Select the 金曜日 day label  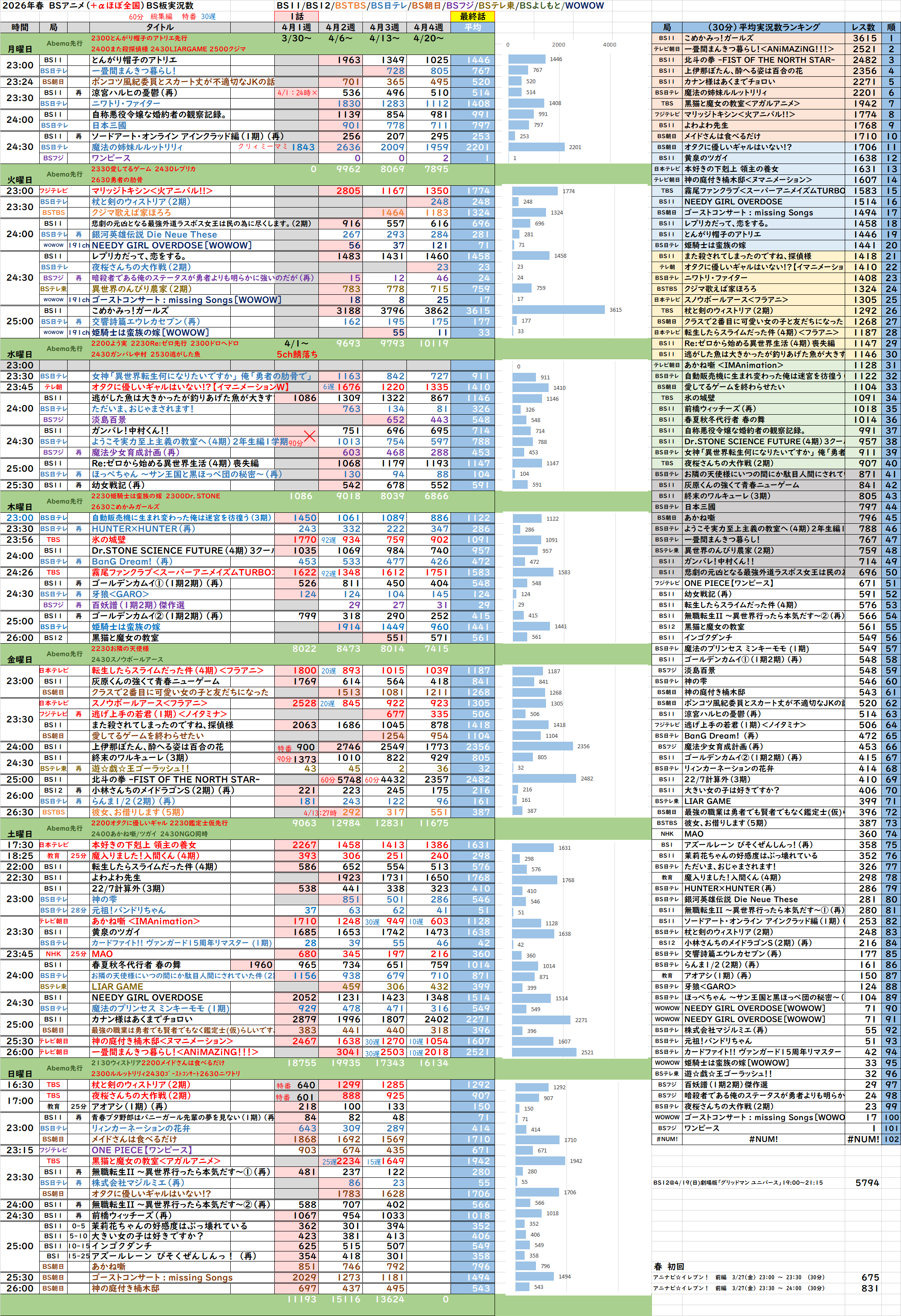tap(19, 660)
